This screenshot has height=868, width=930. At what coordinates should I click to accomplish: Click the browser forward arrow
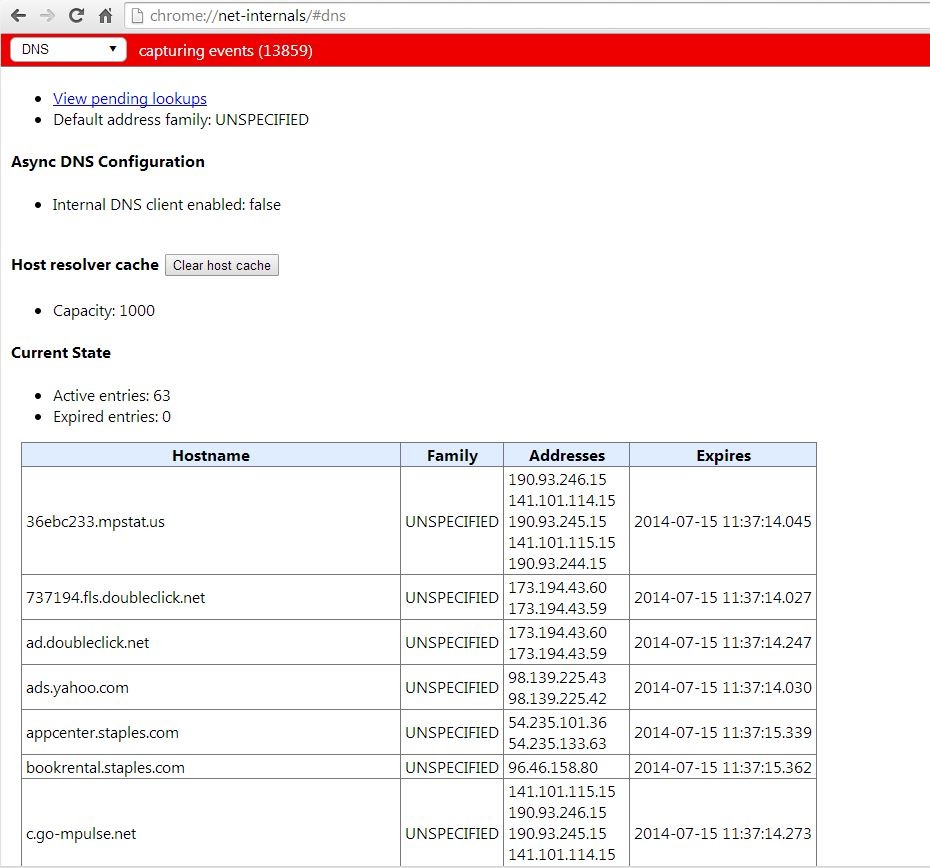47,15
